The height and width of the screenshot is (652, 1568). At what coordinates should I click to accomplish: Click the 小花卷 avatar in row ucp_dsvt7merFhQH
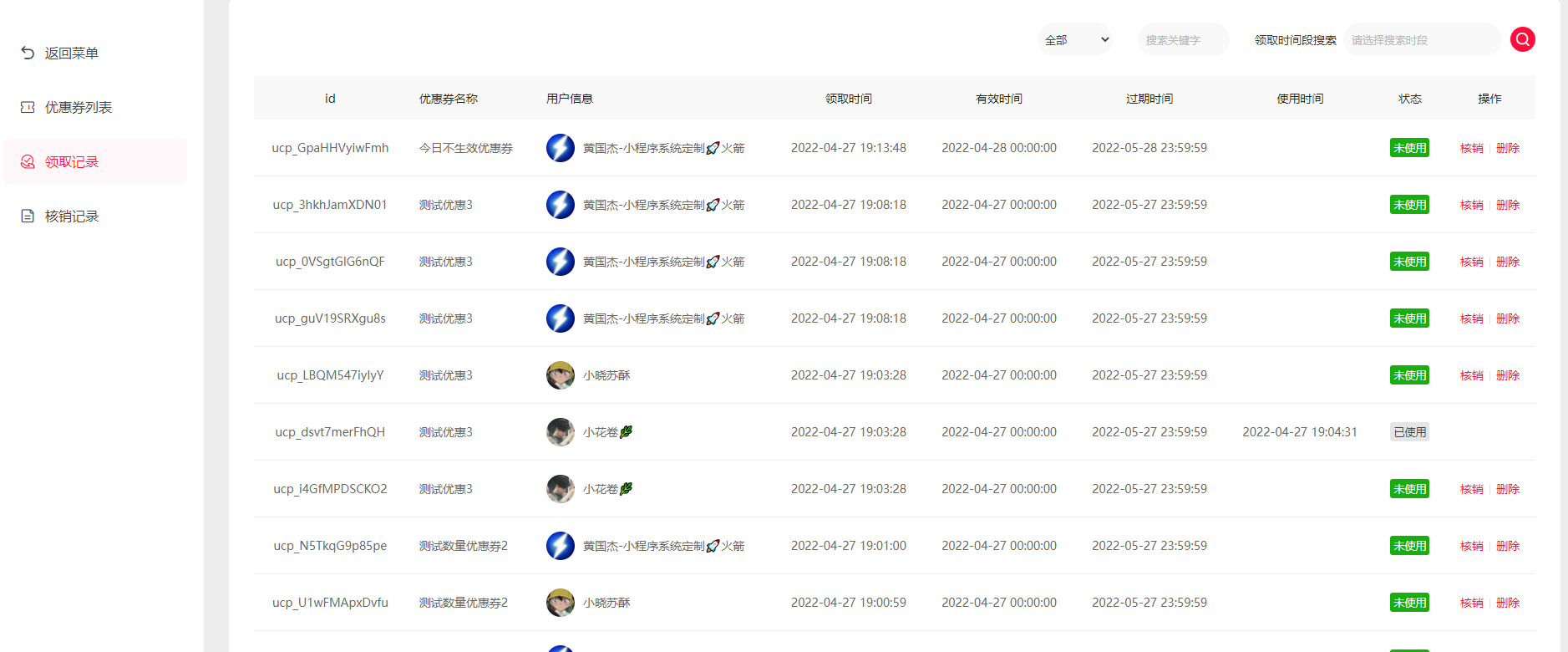pos(560,432)
